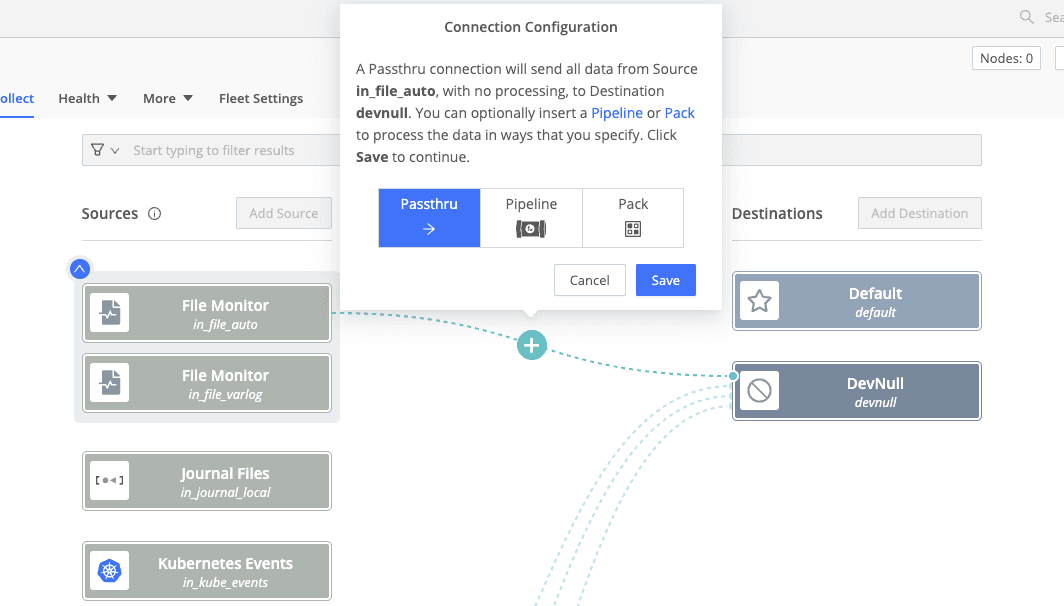Cancel the connection configuration dialog
Viewport: 1064px width, 606px height.
click(589, 280)
